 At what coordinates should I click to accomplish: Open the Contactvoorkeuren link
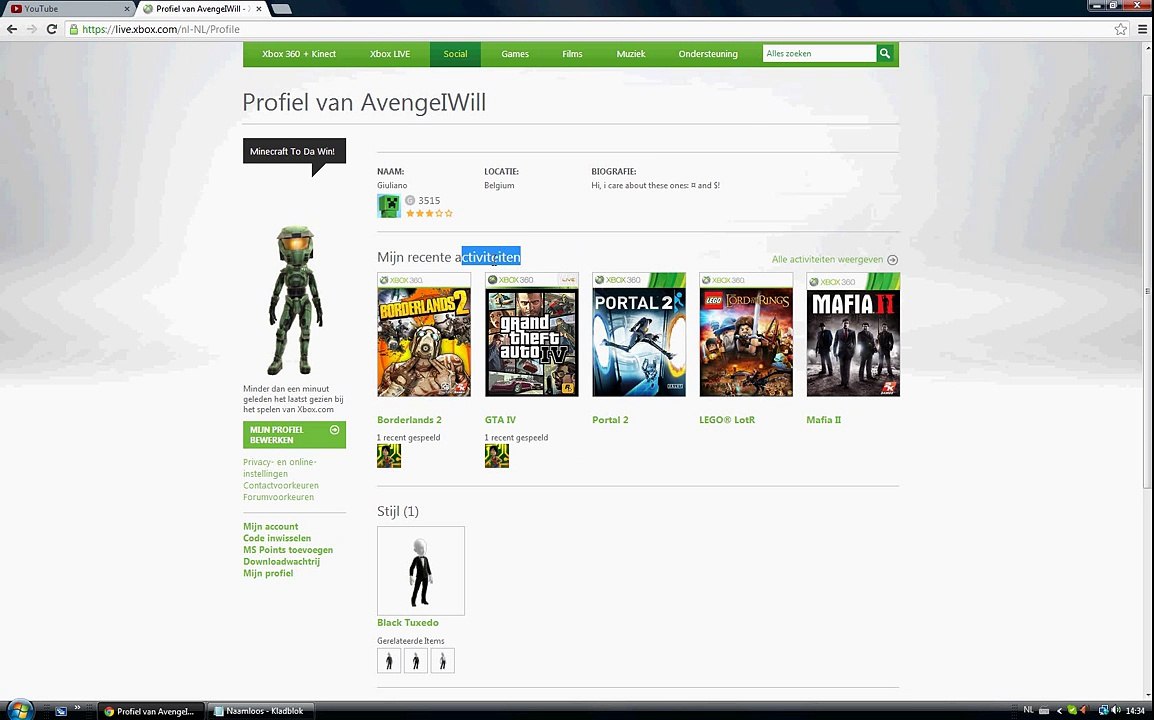(280, 485)
